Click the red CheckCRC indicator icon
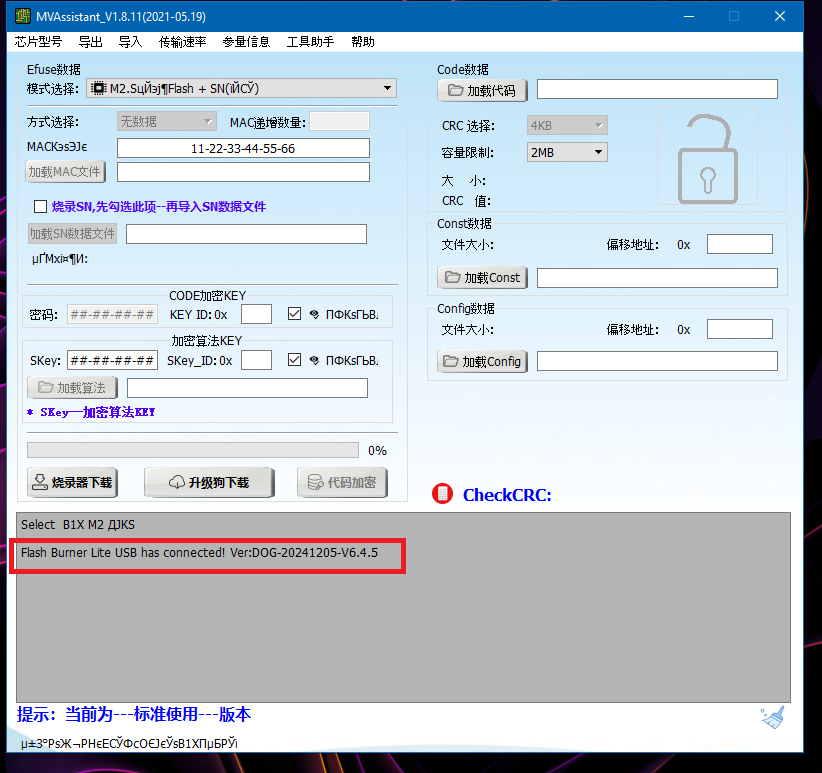This screenshot has width=822, height=773. coord(442,494)
